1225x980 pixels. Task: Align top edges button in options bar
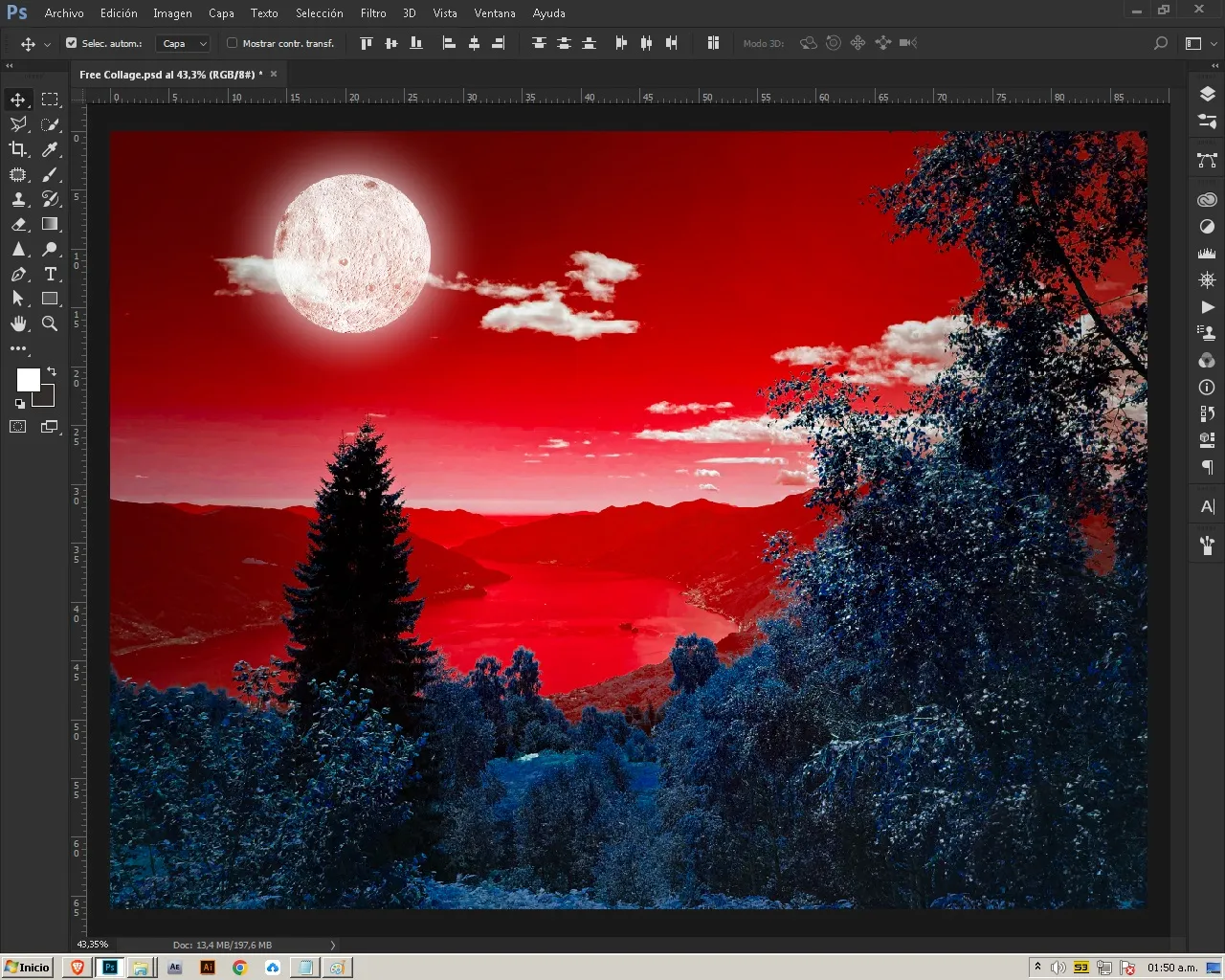tap(366, 43)
